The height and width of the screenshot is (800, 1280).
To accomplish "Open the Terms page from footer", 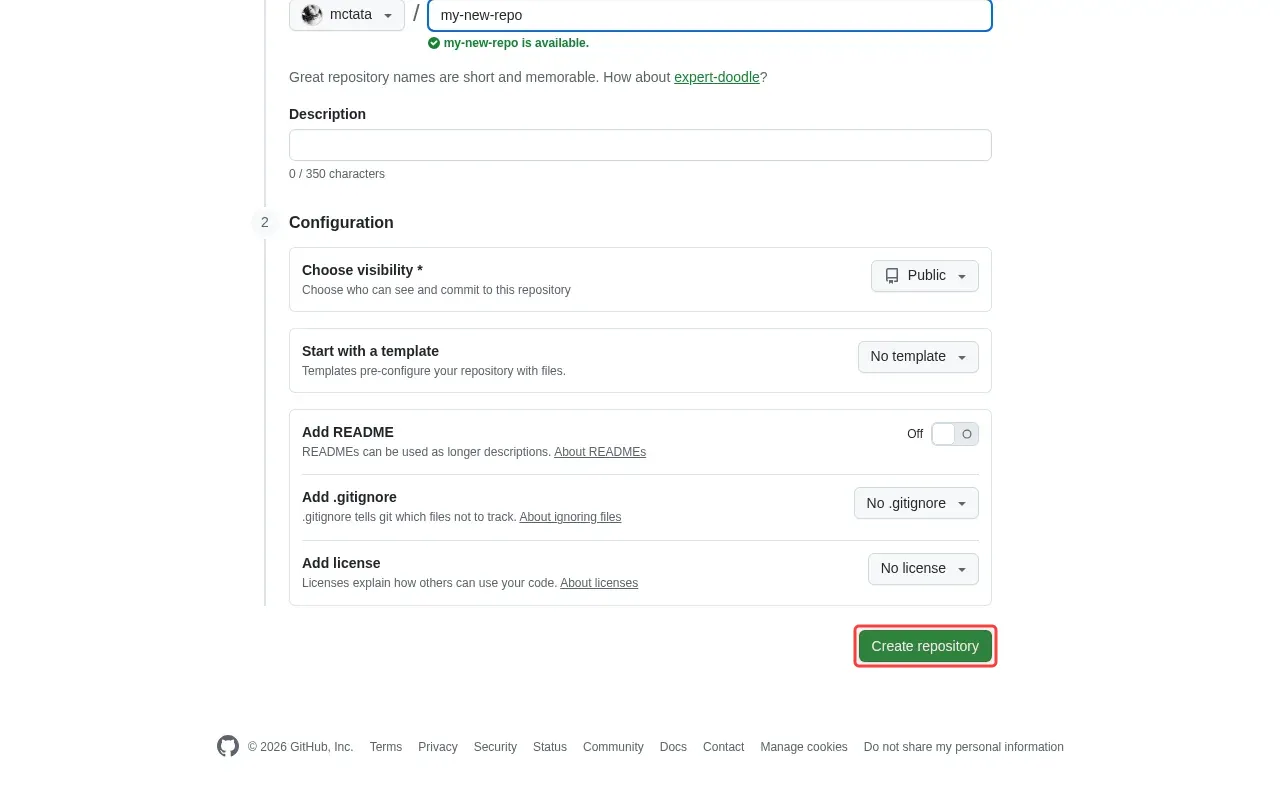I will coord(385,746).
